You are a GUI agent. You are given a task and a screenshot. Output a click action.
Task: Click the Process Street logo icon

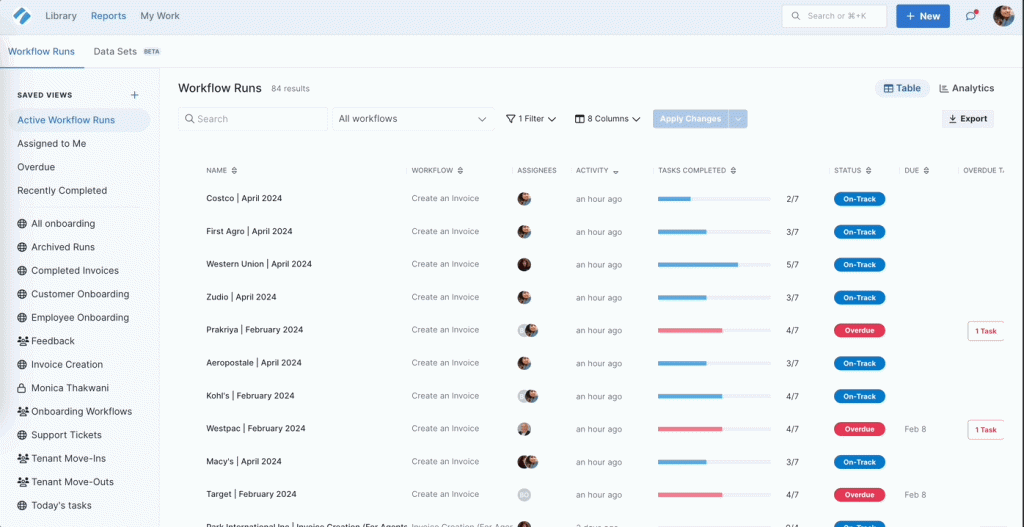(22, 16)
